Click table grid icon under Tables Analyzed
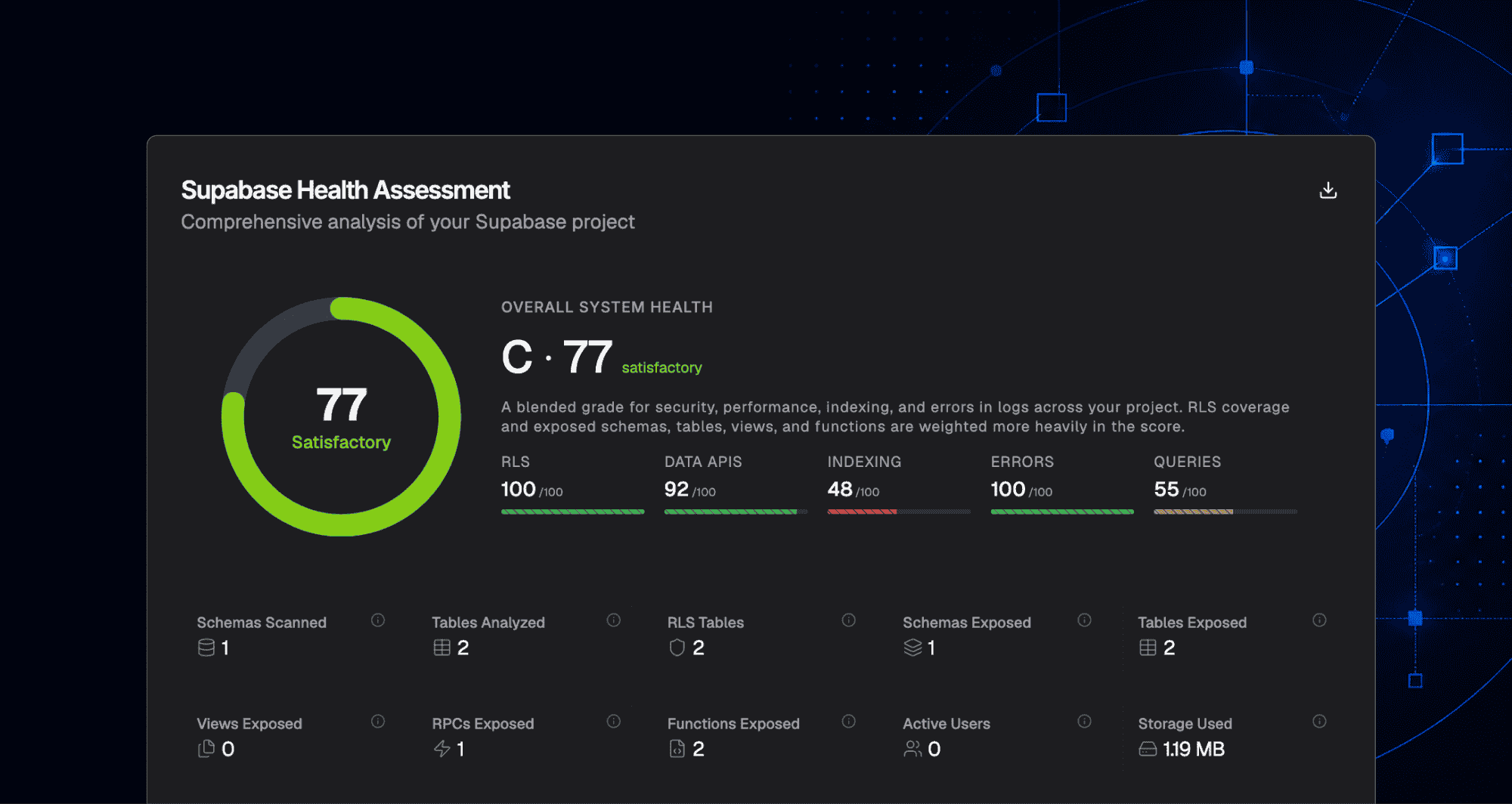Viewport: 1512px width, 804px height. [442, 648]
